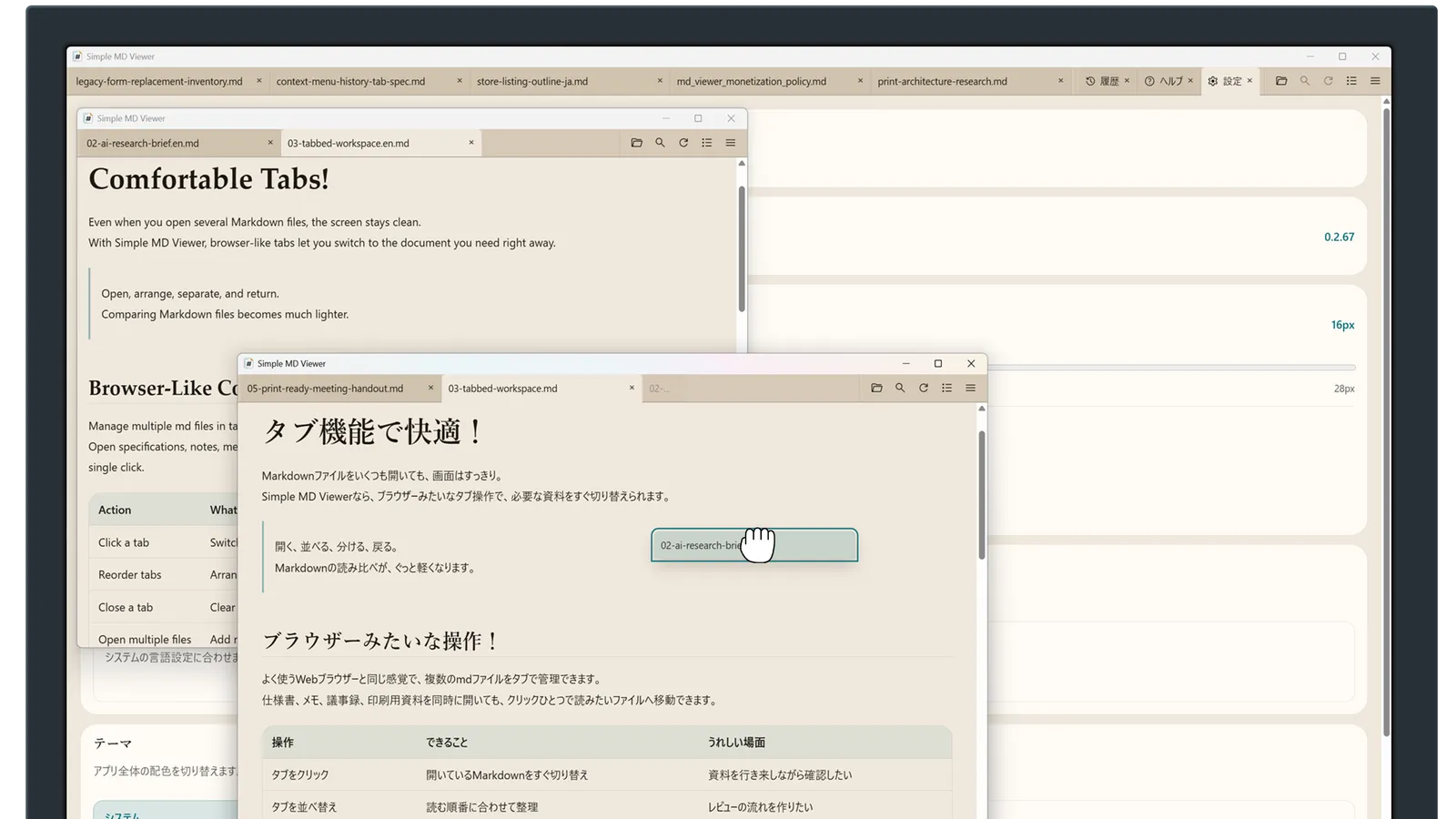Viewport: 1456px width, 819px height.
Task: Open hamburger menu in main background window
Action: click(1375, 81)
